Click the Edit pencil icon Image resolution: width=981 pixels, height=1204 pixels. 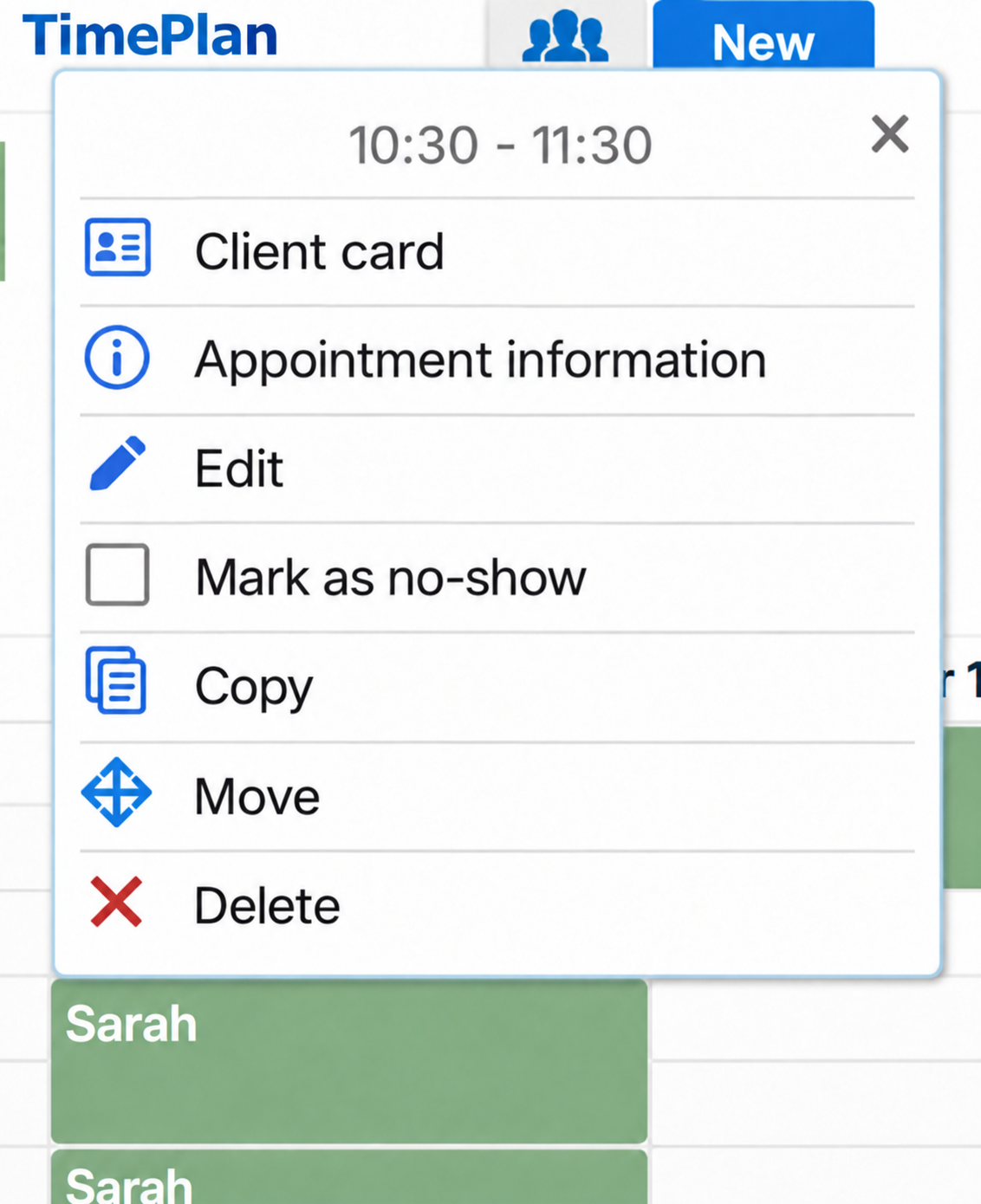[x=118, y=464]
